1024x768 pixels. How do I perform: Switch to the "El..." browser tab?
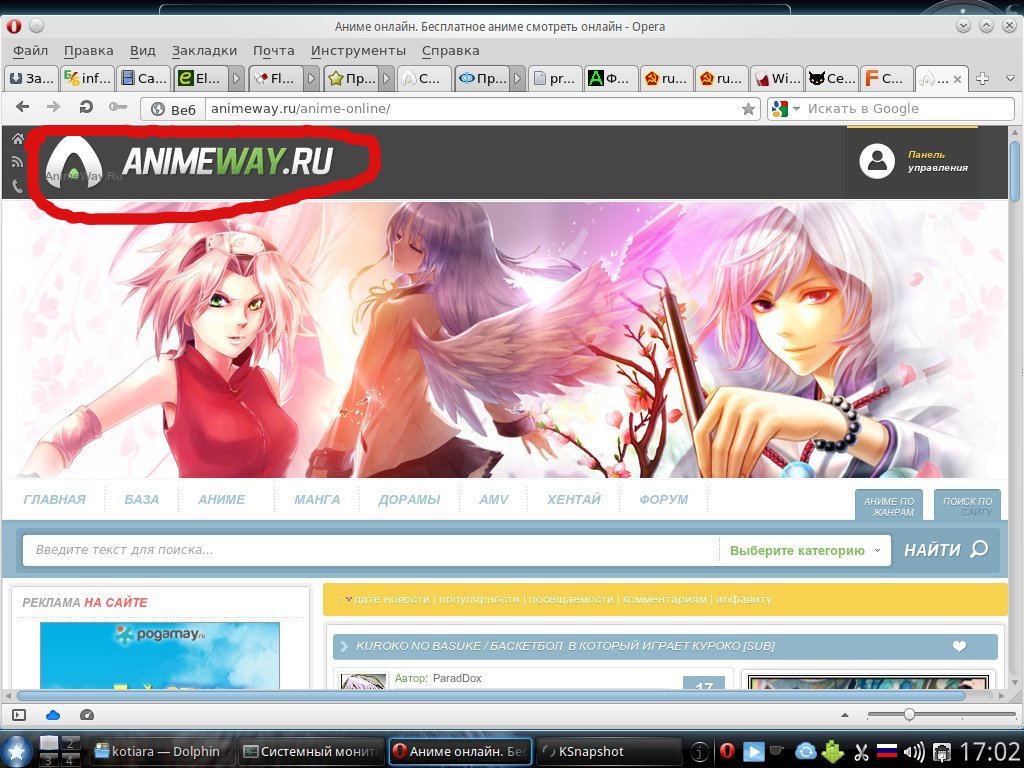(x=201, y=78)
